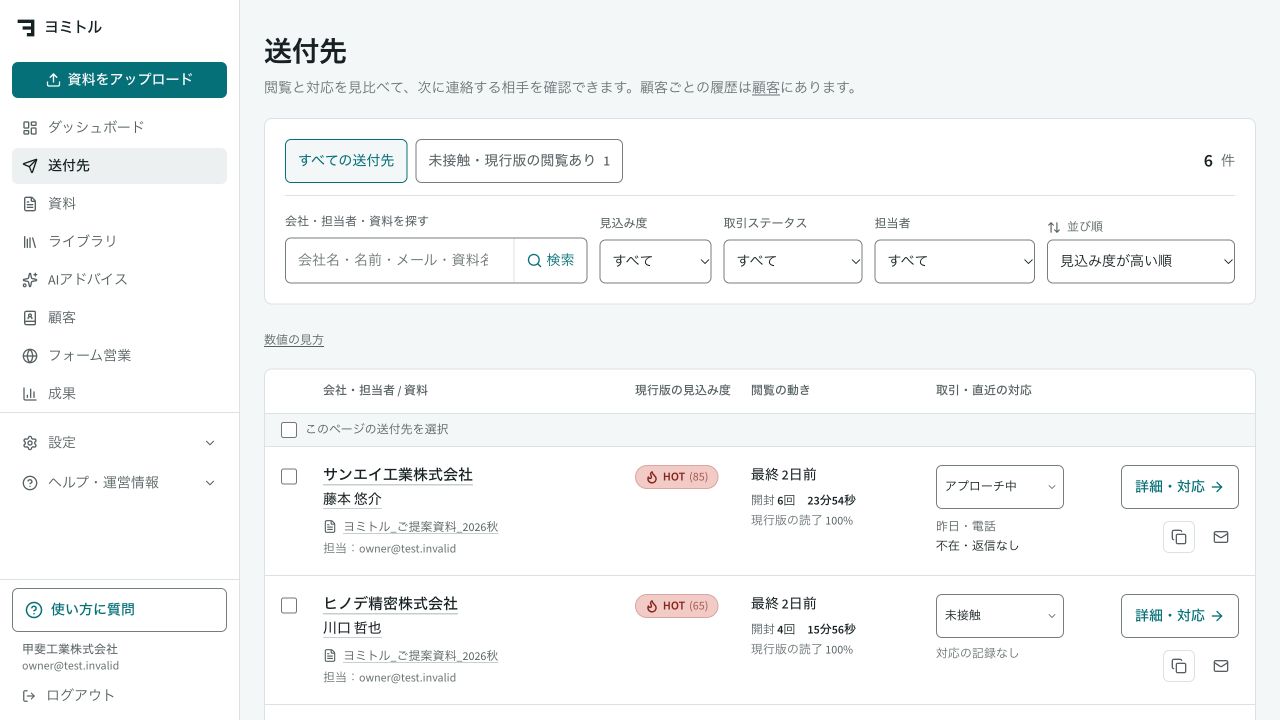Click the 顧客 contact icon

click(x=30, y=318)
